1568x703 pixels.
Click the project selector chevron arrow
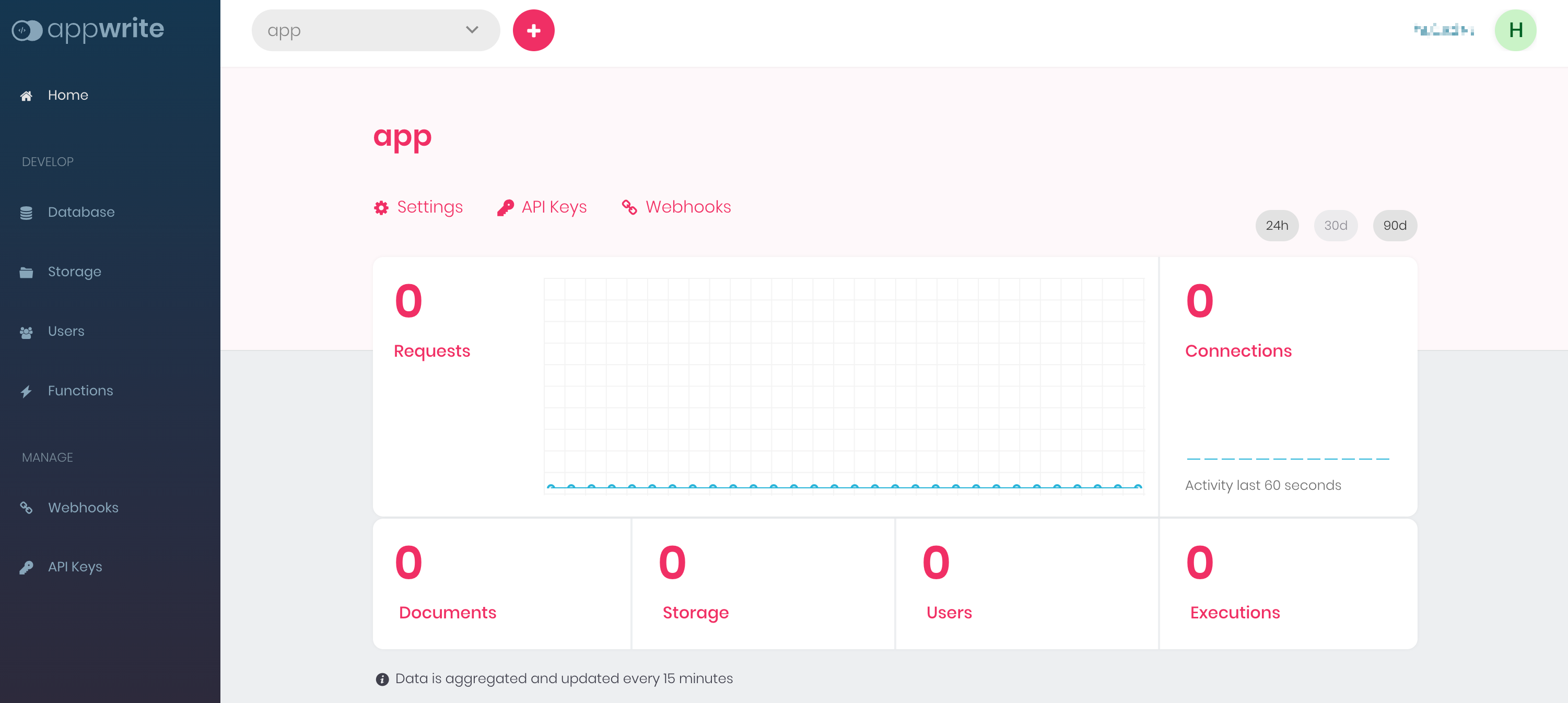tap(472, 30)
